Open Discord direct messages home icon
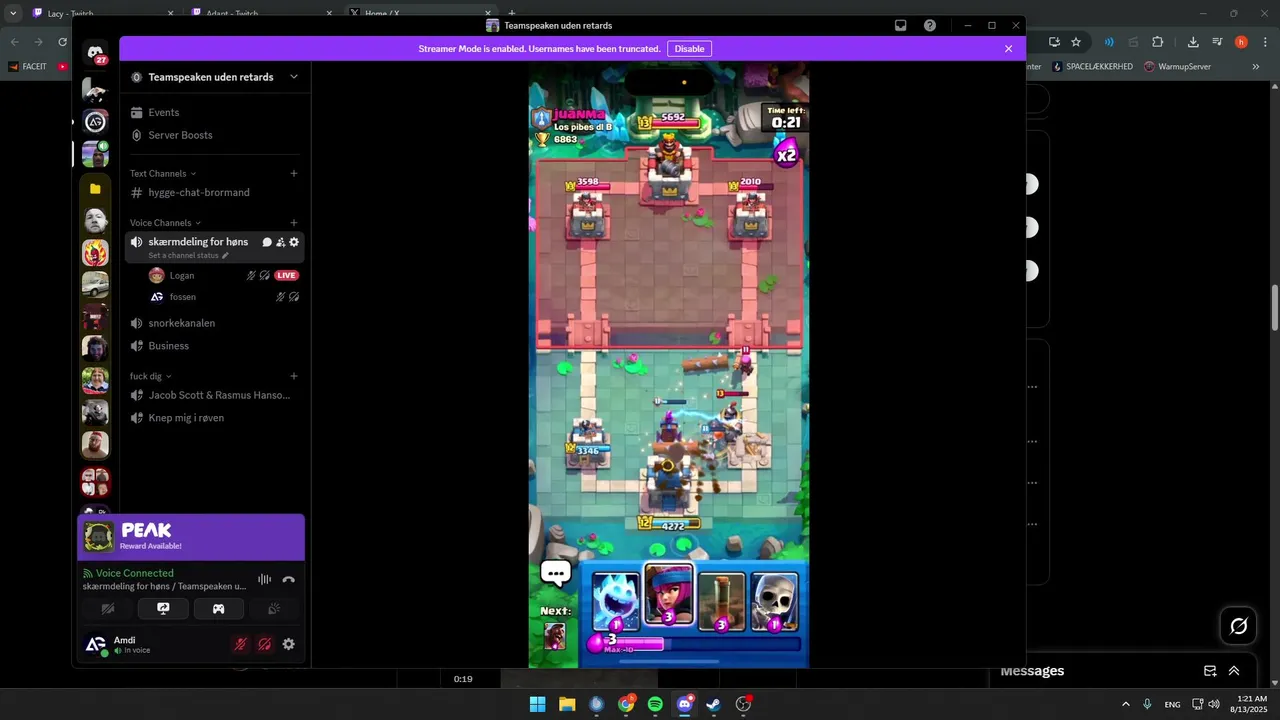 tap(95, 53)
